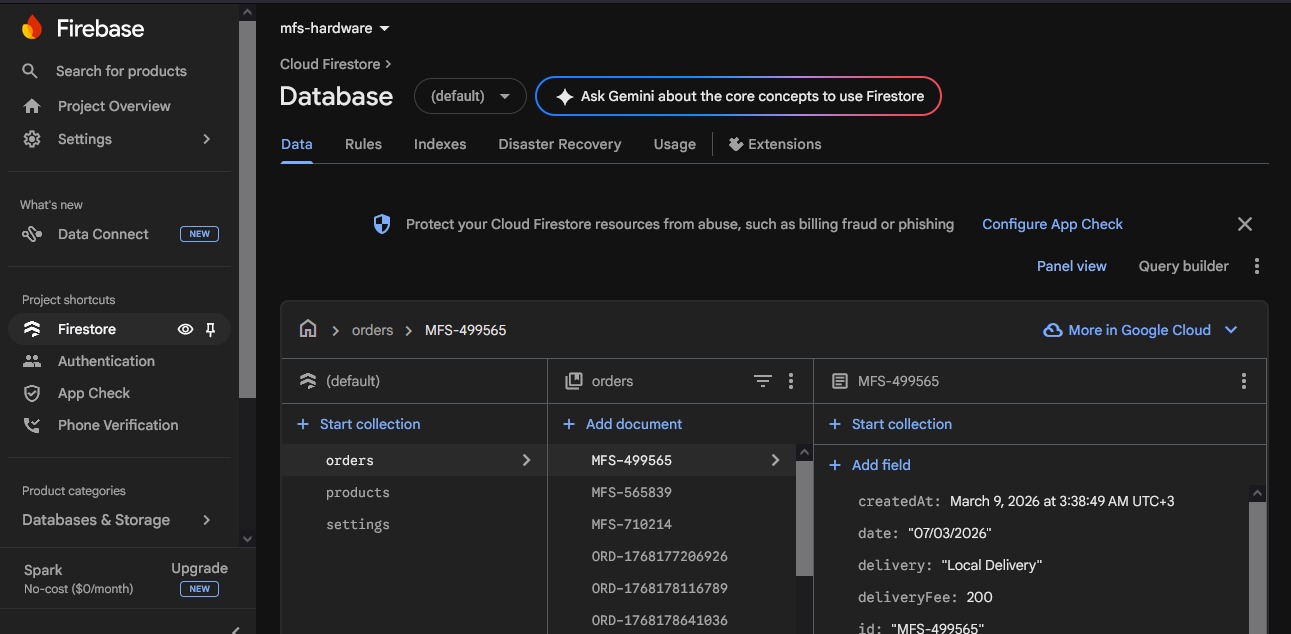Toggle the eye icon next to Firestore
The height and width of the screenshot is (634, 1291).
pos(185,329)
